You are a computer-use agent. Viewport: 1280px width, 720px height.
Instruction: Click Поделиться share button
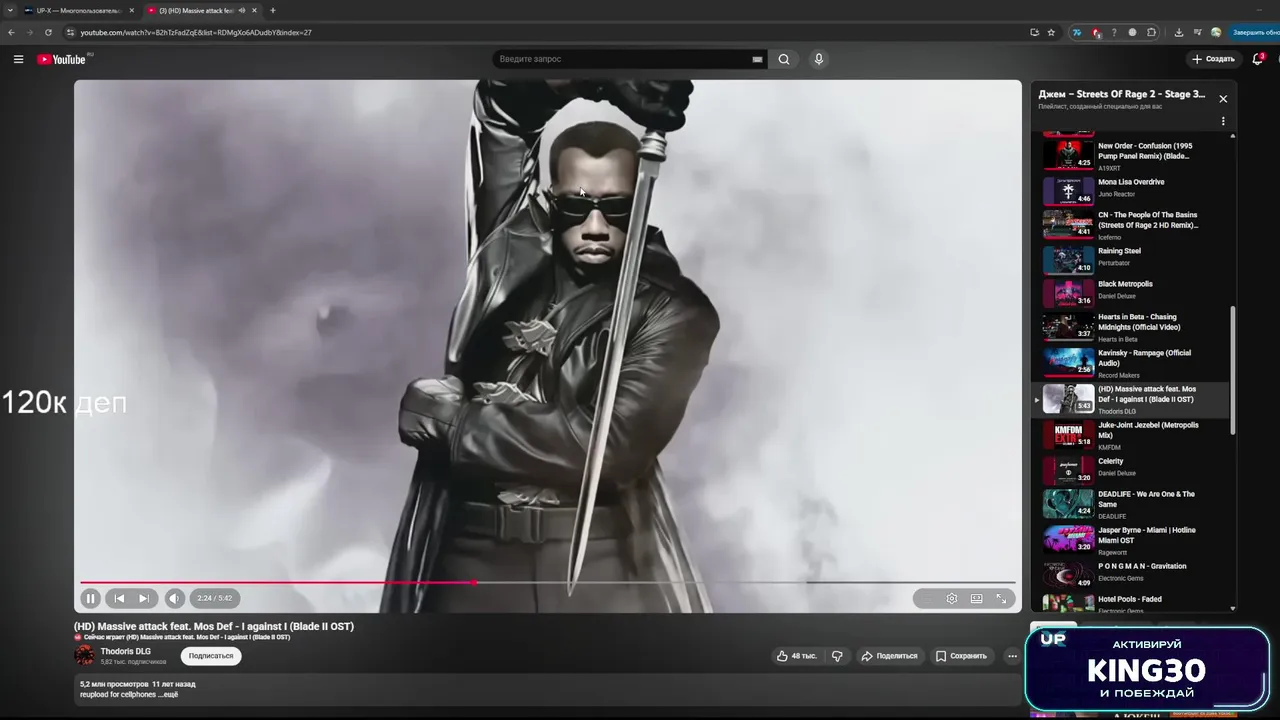(889, 656)
